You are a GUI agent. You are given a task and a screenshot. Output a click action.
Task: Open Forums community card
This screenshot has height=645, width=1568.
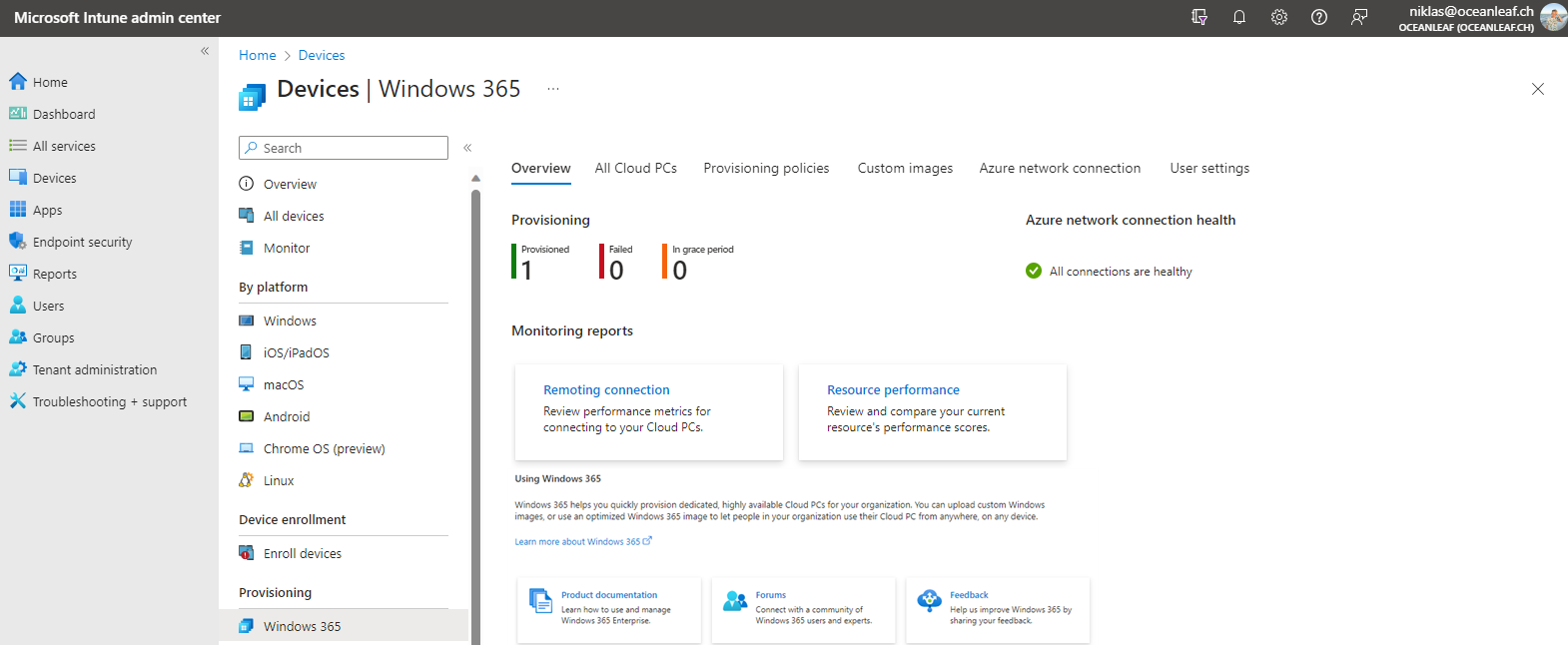click(803, 609)
